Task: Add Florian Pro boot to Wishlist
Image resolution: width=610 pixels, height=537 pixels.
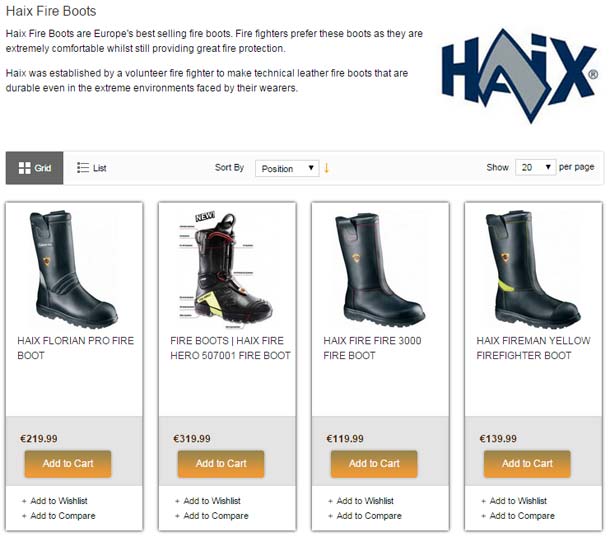Action: pyautogui.click(x=59, y=501)
